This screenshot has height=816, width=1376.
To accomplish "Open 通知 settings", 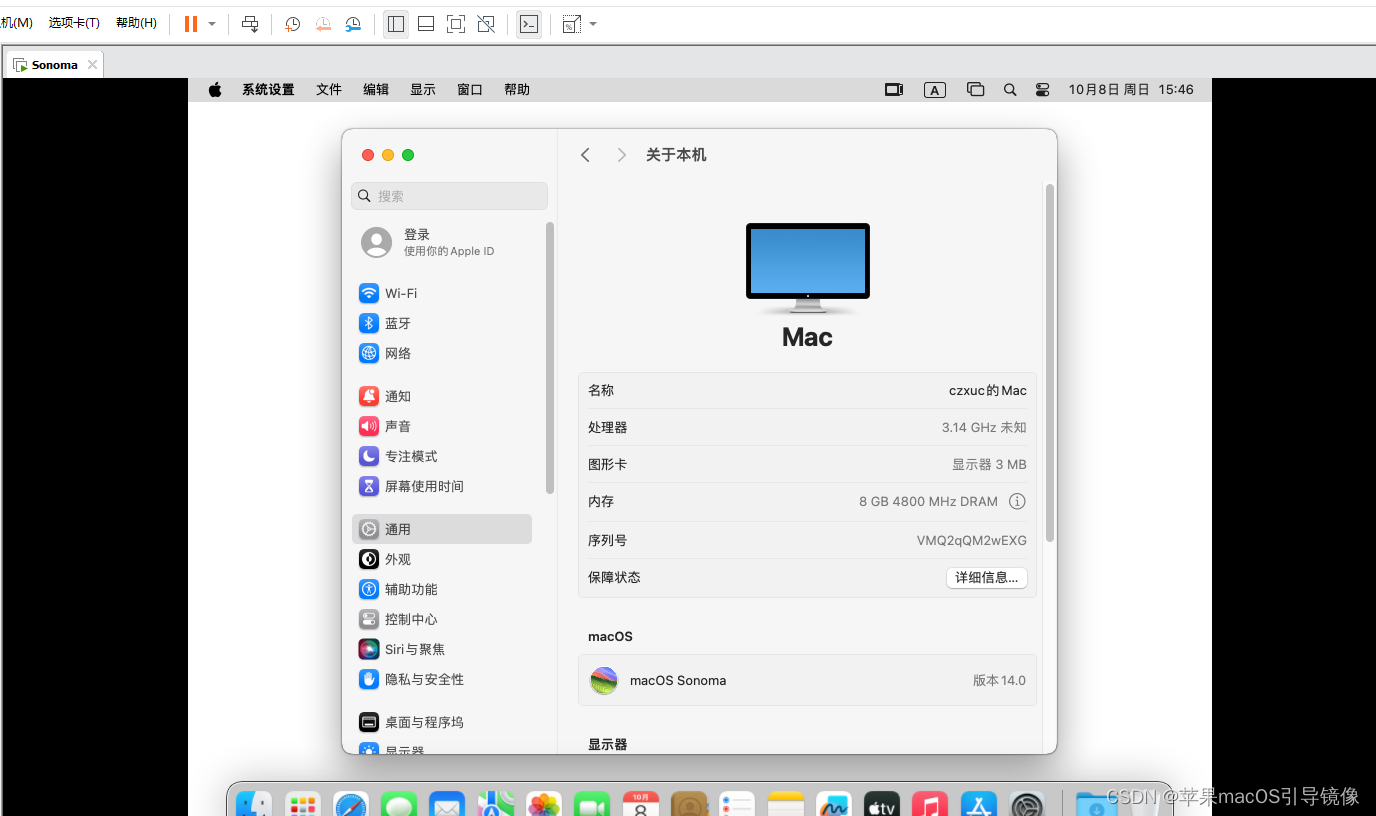I will pyautogui.click(x=442, y=396).
